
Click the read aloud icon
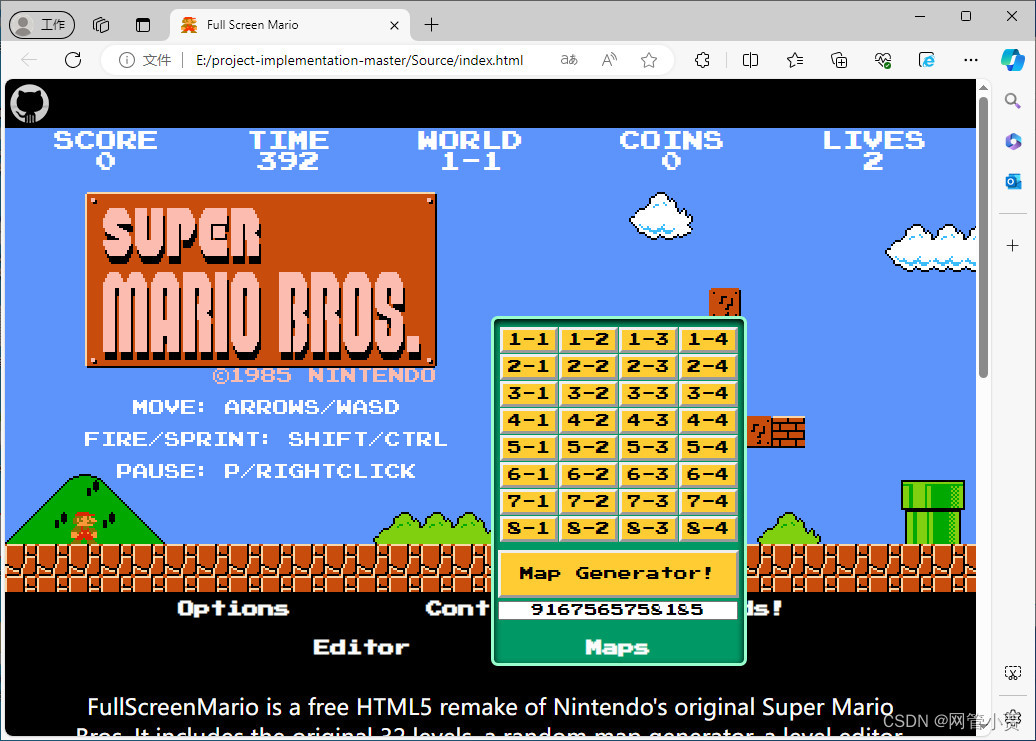[x=609, y=60]
